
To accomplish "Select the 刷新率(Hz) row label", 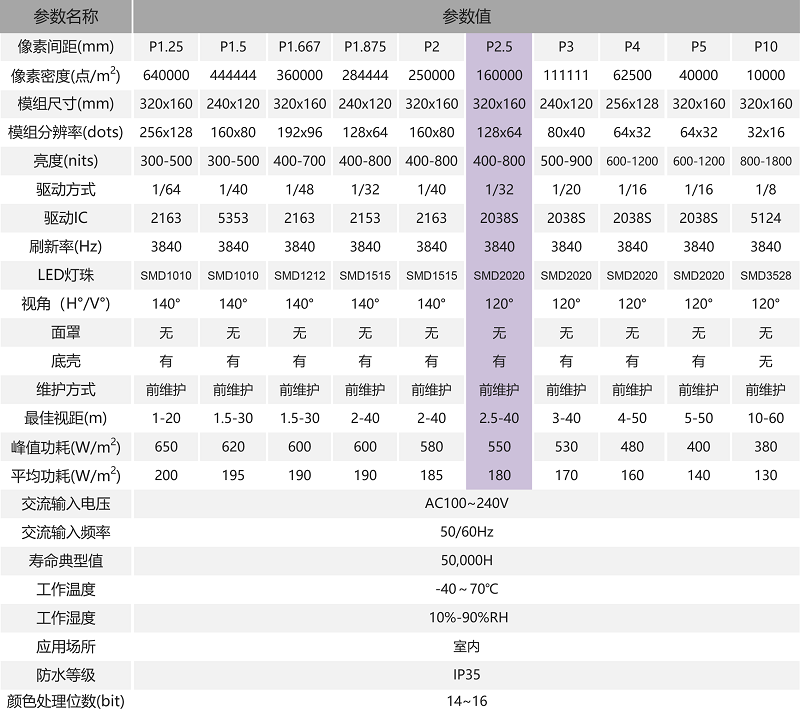I will pyautogui.click(x=66, y=246).
